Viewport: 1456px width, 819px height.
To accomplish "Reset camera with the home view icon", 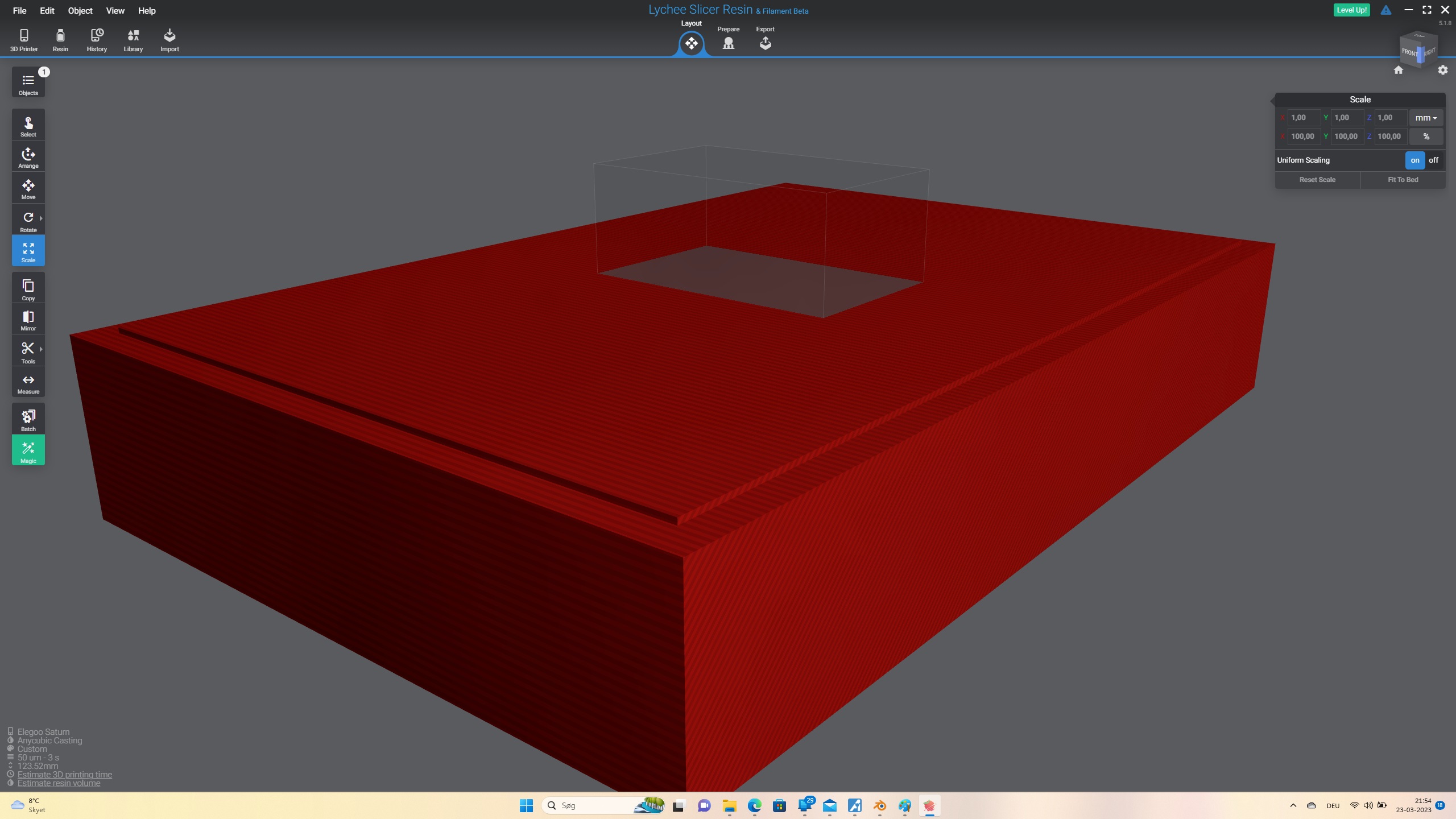I will [1399, 70].
